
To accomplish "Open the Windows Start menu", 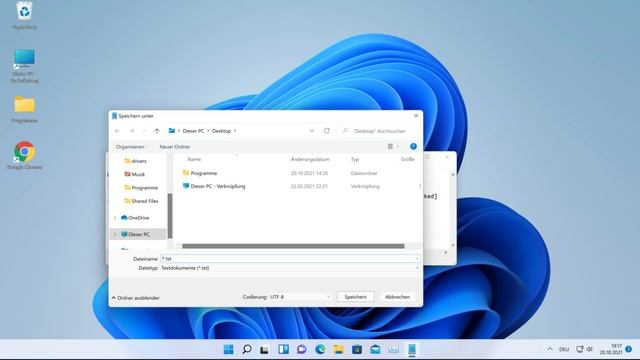I will click(x=229, y=349).
